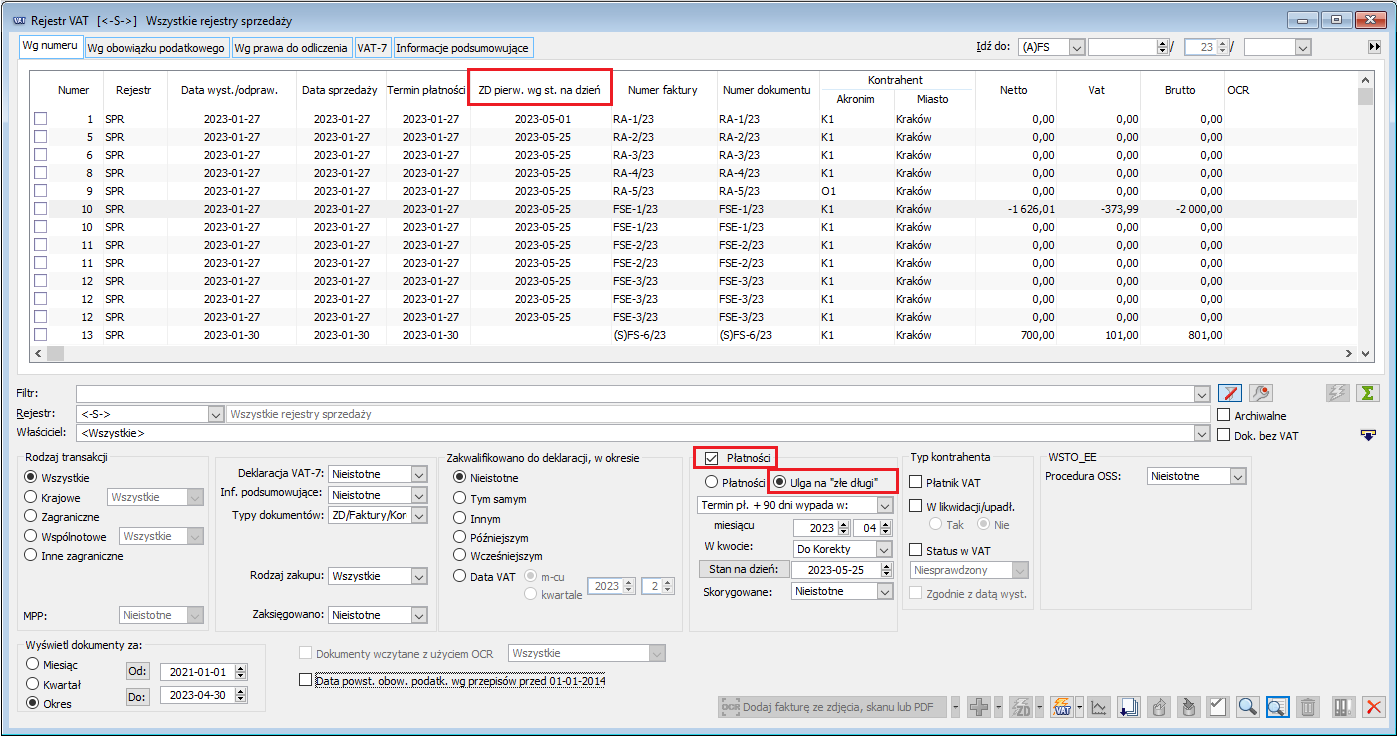Screen dimensions: 1398x737
Task: Click the green Sigma sum icon
Action: coord(1367,393)
